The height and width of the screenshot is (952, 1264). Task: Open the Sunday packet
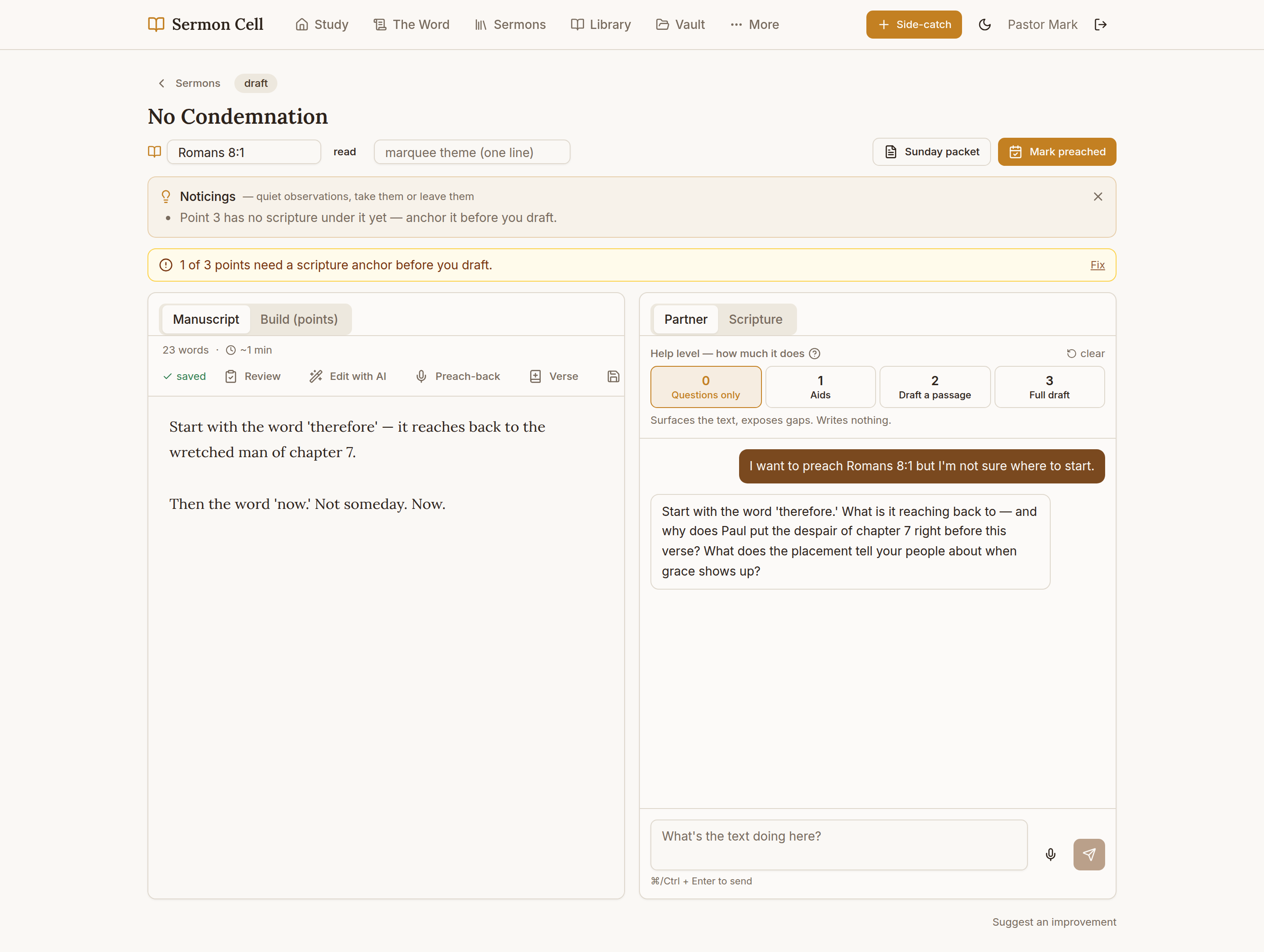click(931, 152)
